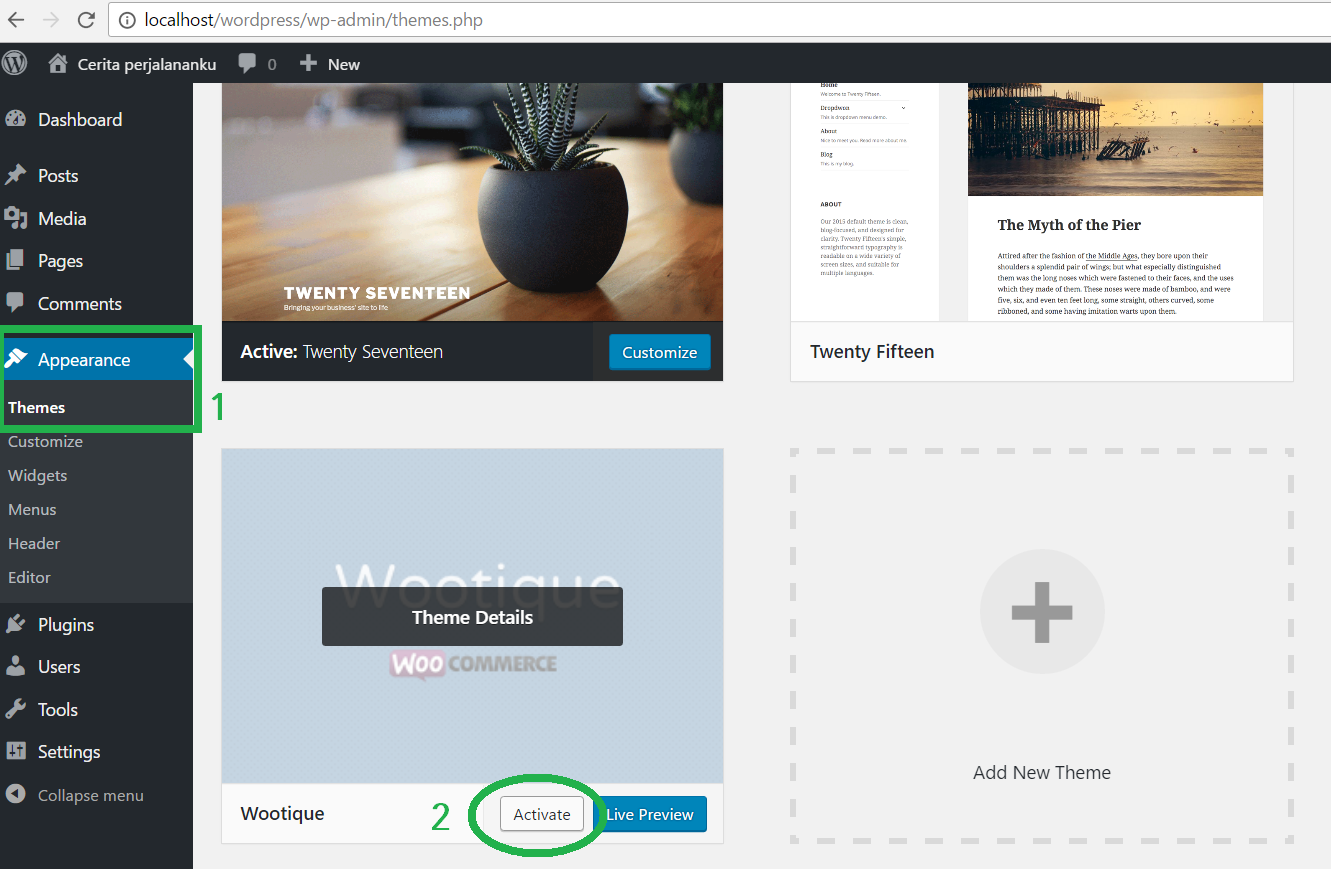Click the plus icon next to New

coord(308,63)
